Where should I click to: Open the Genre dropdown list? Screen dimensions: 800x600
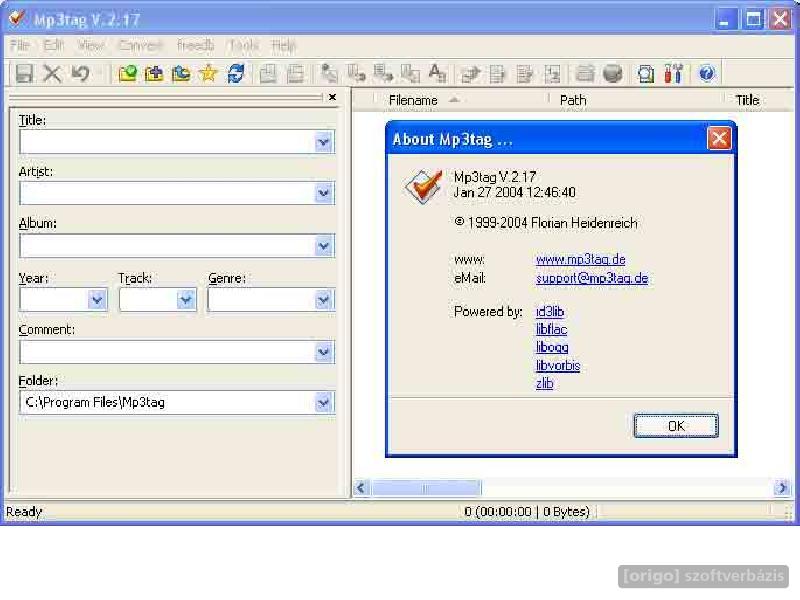coord(323,299)
